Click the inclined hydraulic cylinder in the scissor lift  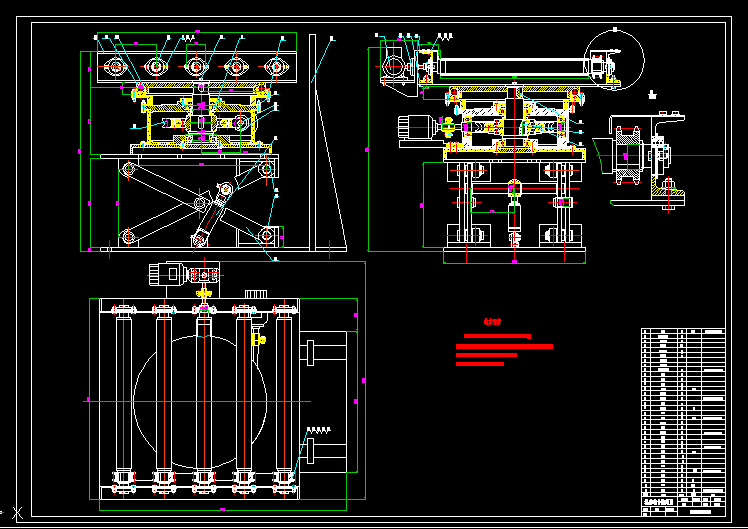(212, 215)
